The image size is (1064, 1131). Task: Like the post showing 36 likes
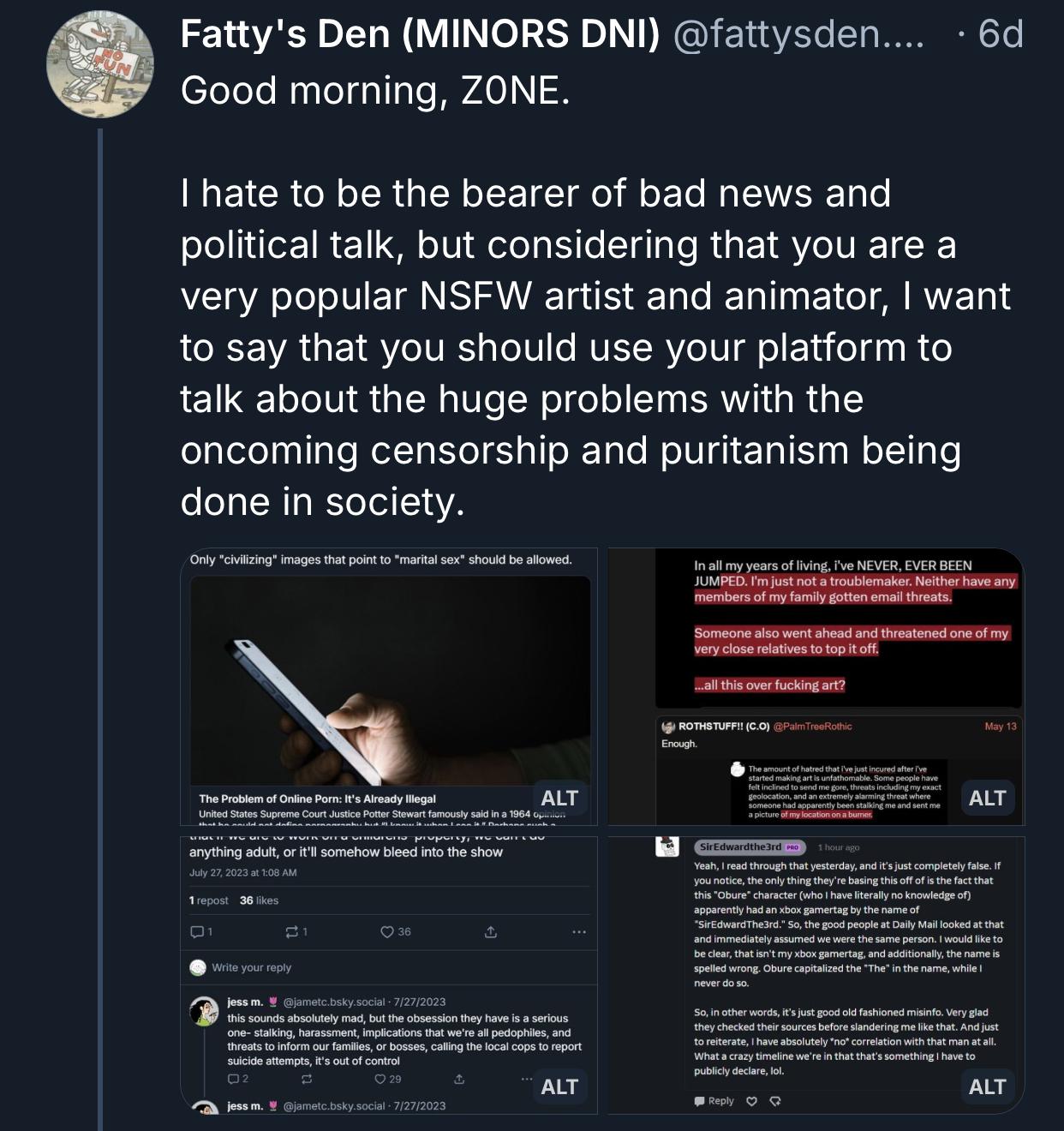point(387,931)
